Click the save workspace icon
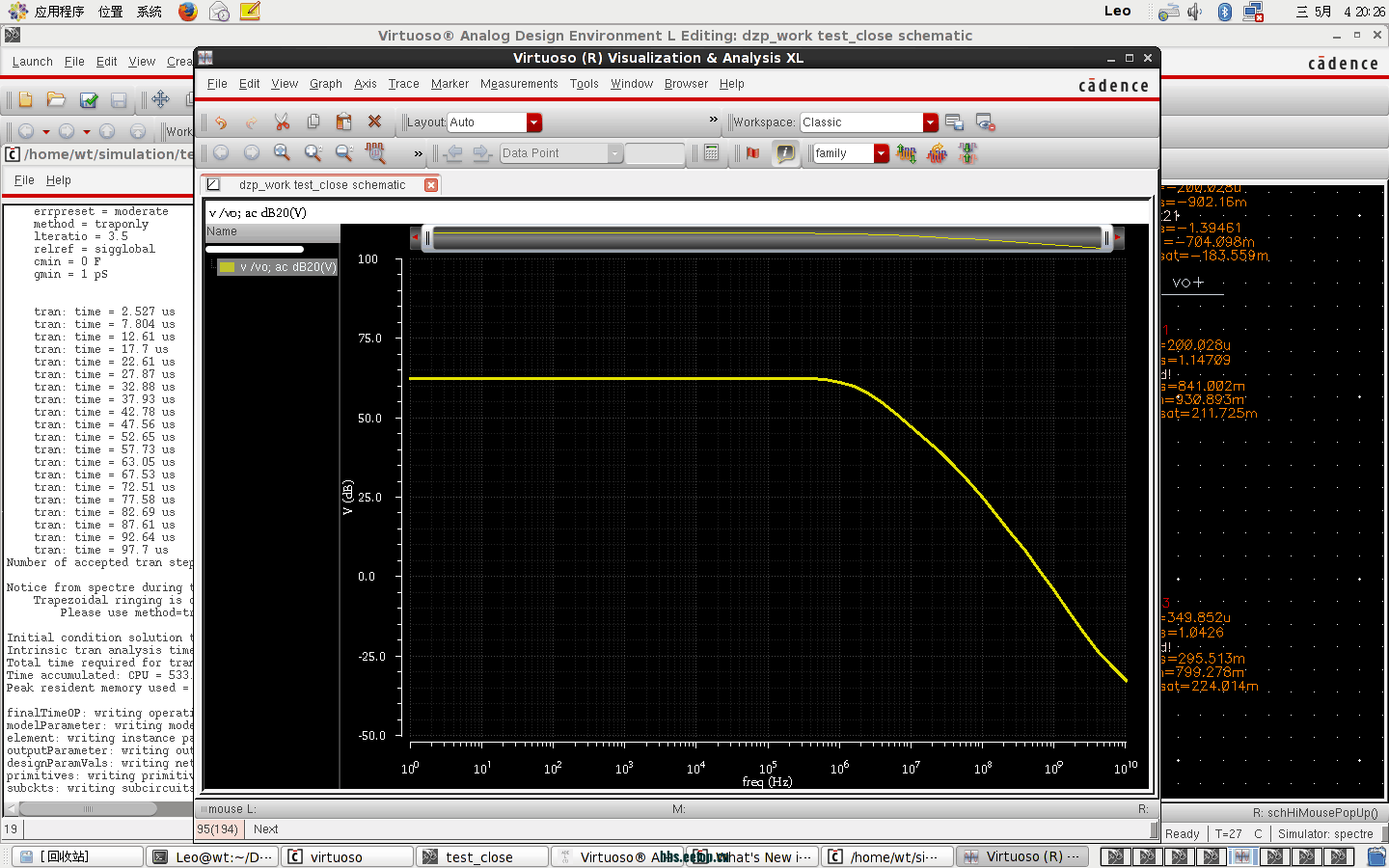This screenshot has height=868, width=1389. coord(954,122)
